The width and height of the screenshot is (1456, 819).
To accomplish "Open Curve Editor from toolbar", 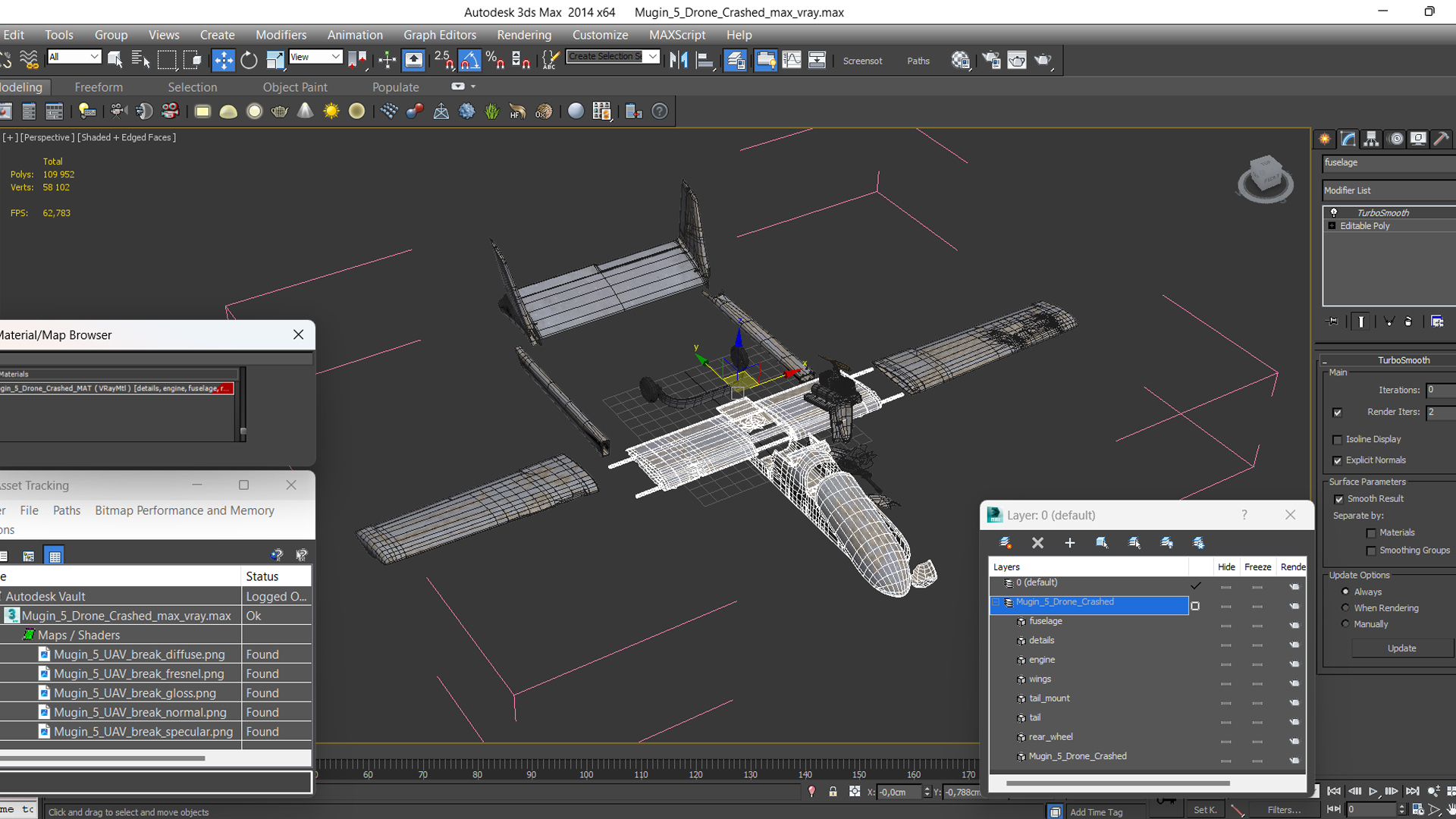I will pyautogui.click(x=791, y=60).
